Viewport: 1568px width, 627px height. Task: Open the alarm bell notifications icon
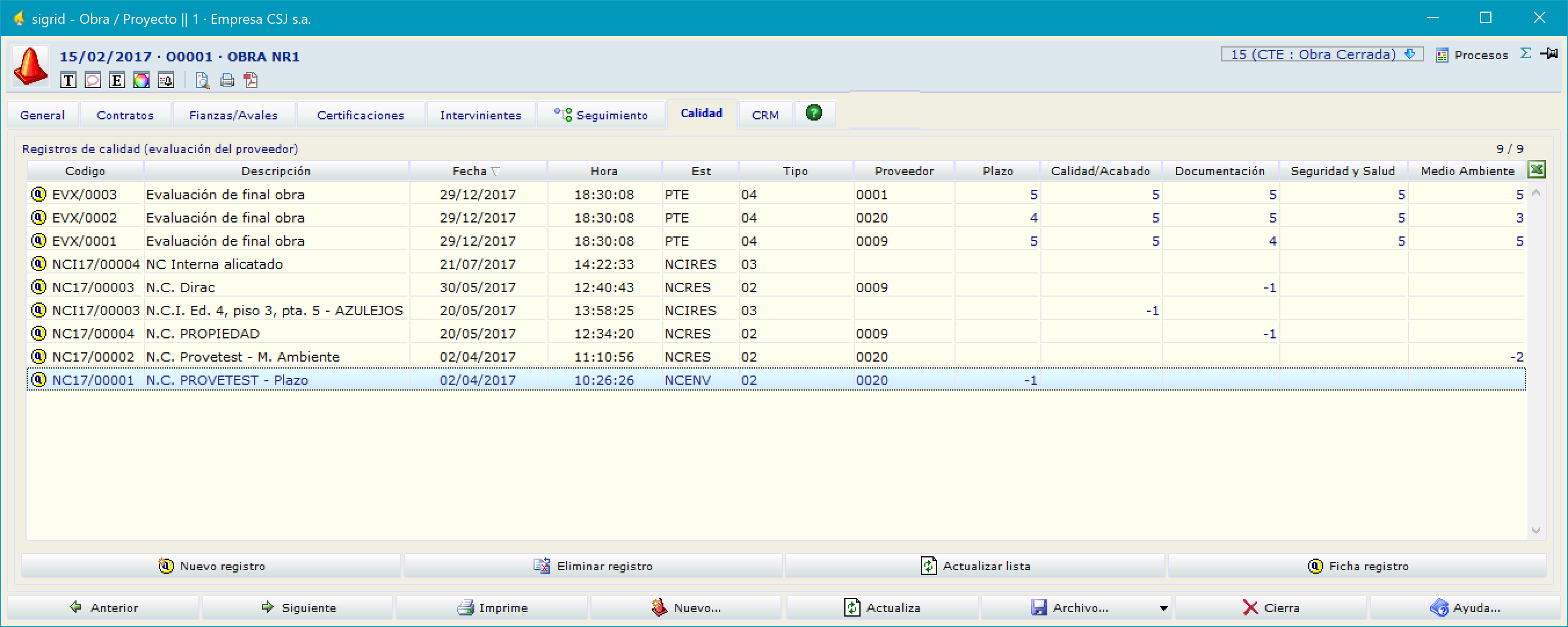tap(166, 81)
